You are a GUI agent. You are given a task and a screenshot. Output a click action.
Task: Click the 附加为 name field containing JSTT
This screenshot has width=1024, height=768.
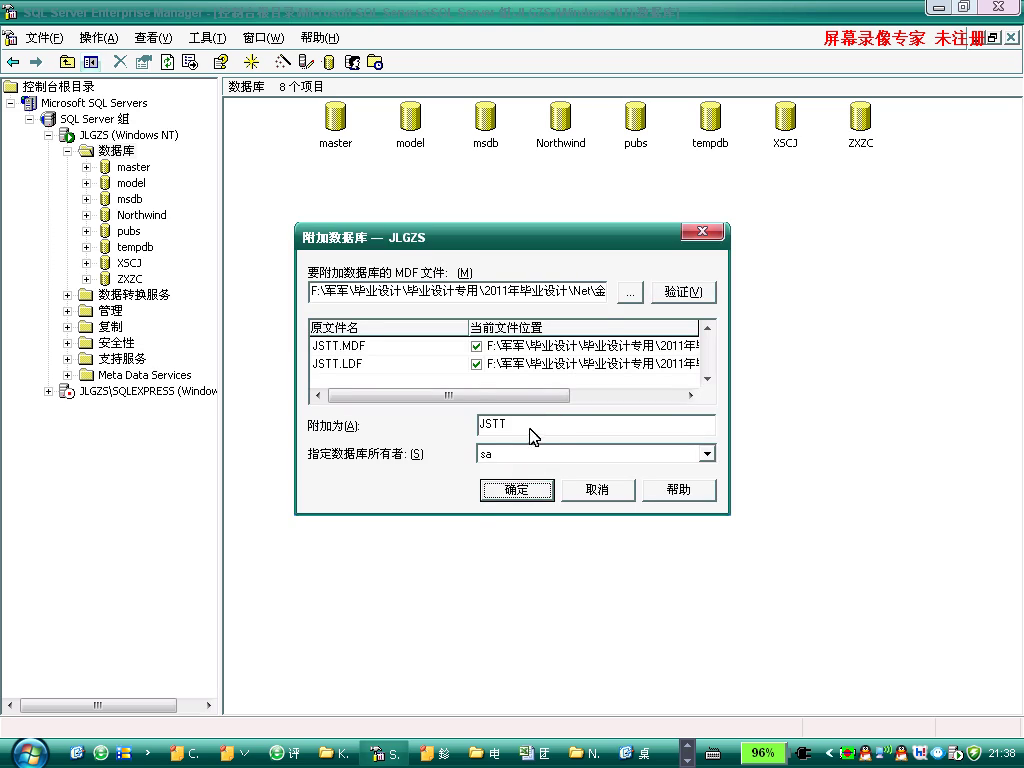596,424
